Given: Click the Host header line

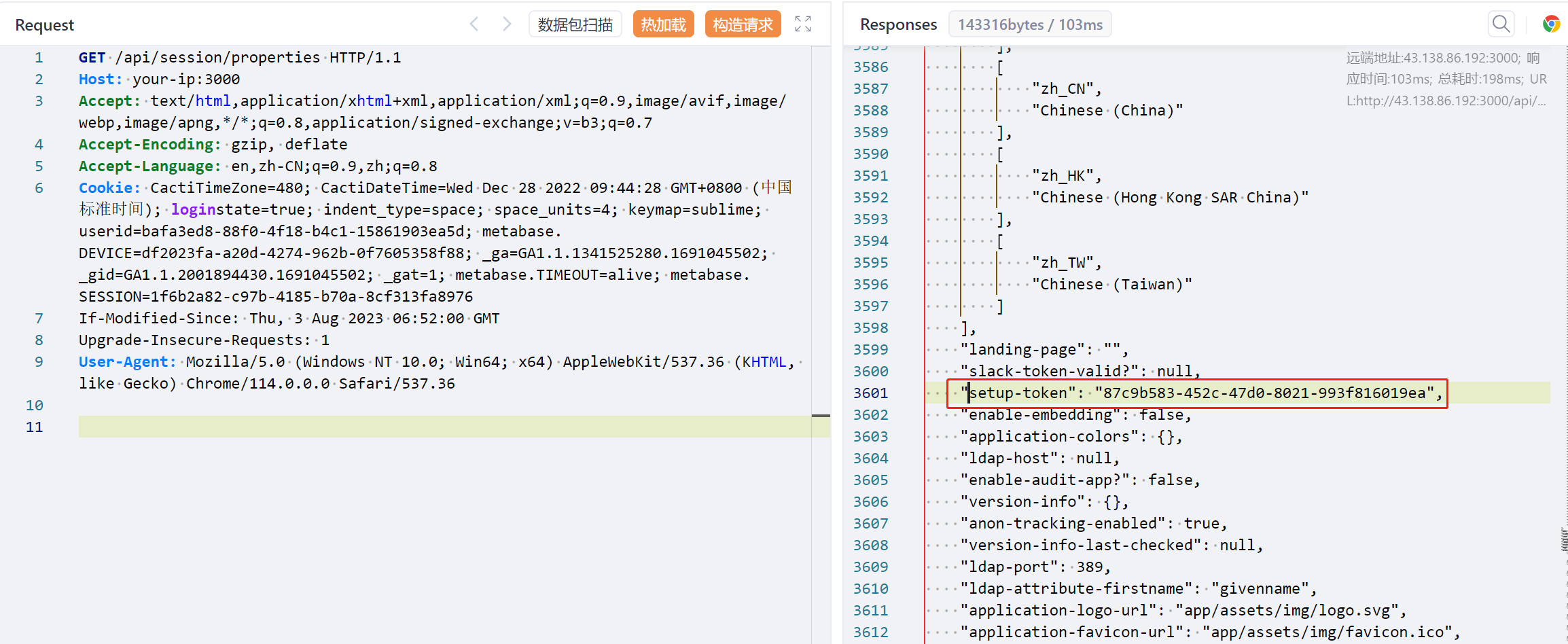Looking at the screenshot, I should click(x=159, y=79).
